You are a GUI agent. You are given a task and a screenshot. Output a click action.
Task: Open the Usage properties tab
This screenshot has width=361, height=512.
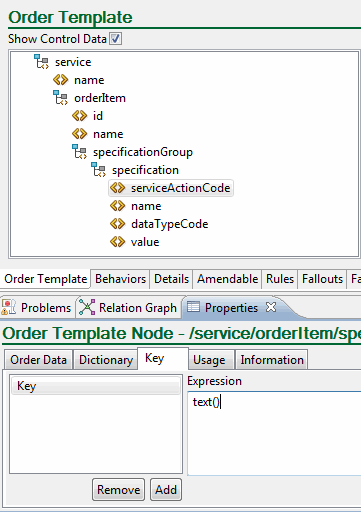pyautogui.click(x=209, y=359)
